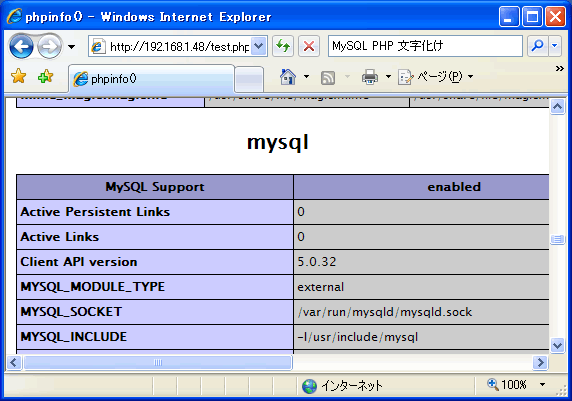Expand the Home button dropdown arrow
The width and height of the screenshot is (572, 401).
(306, 77)
